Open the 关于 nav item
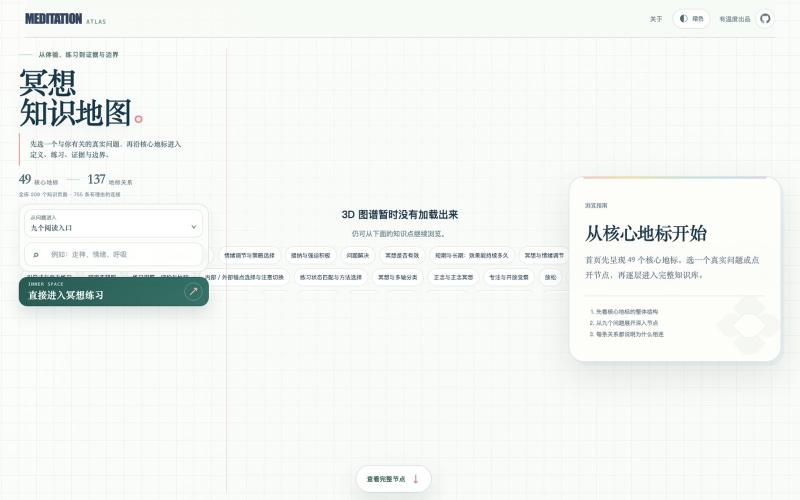 tap(656, 19)
